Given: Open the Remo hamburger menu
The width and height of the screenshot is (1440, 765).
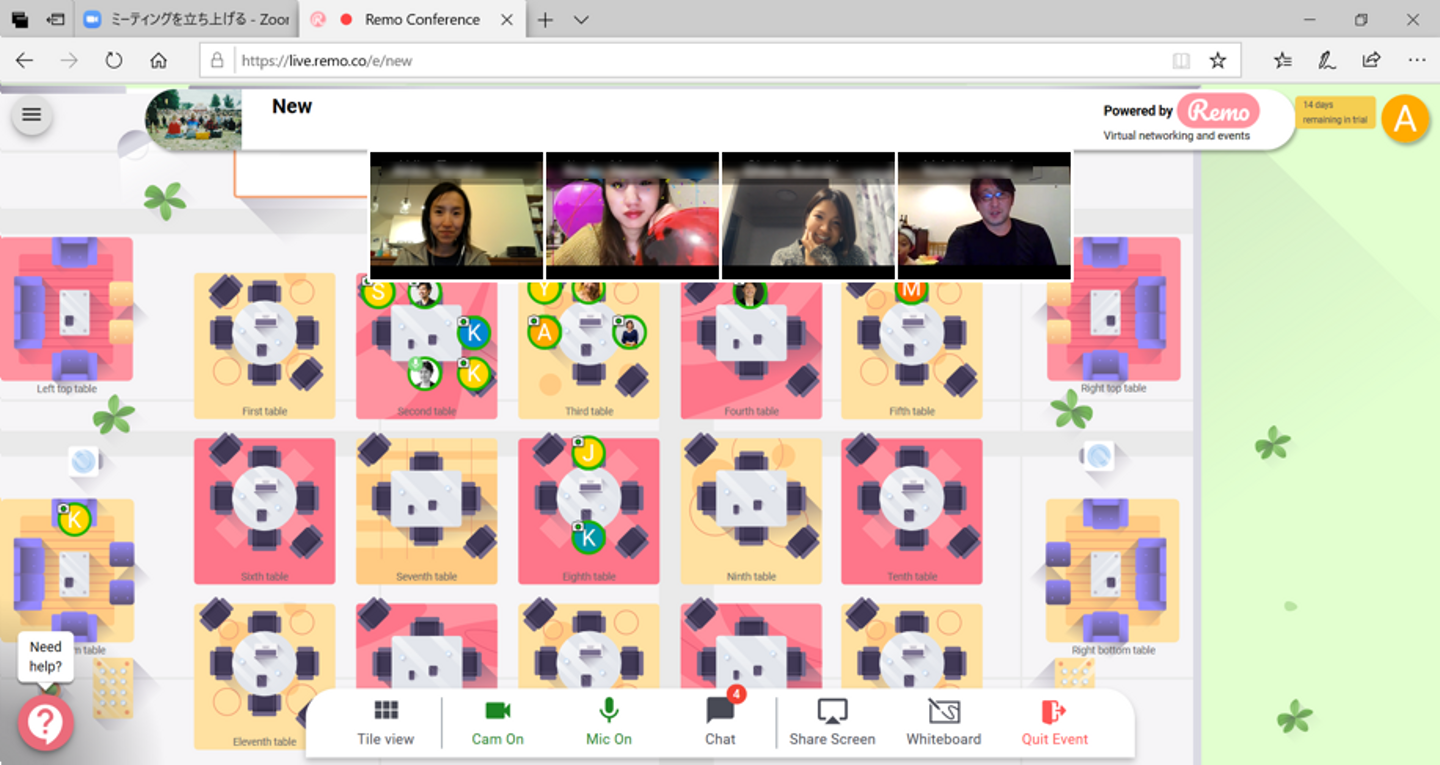Looking at the screenshot, I should coord(31,114).
